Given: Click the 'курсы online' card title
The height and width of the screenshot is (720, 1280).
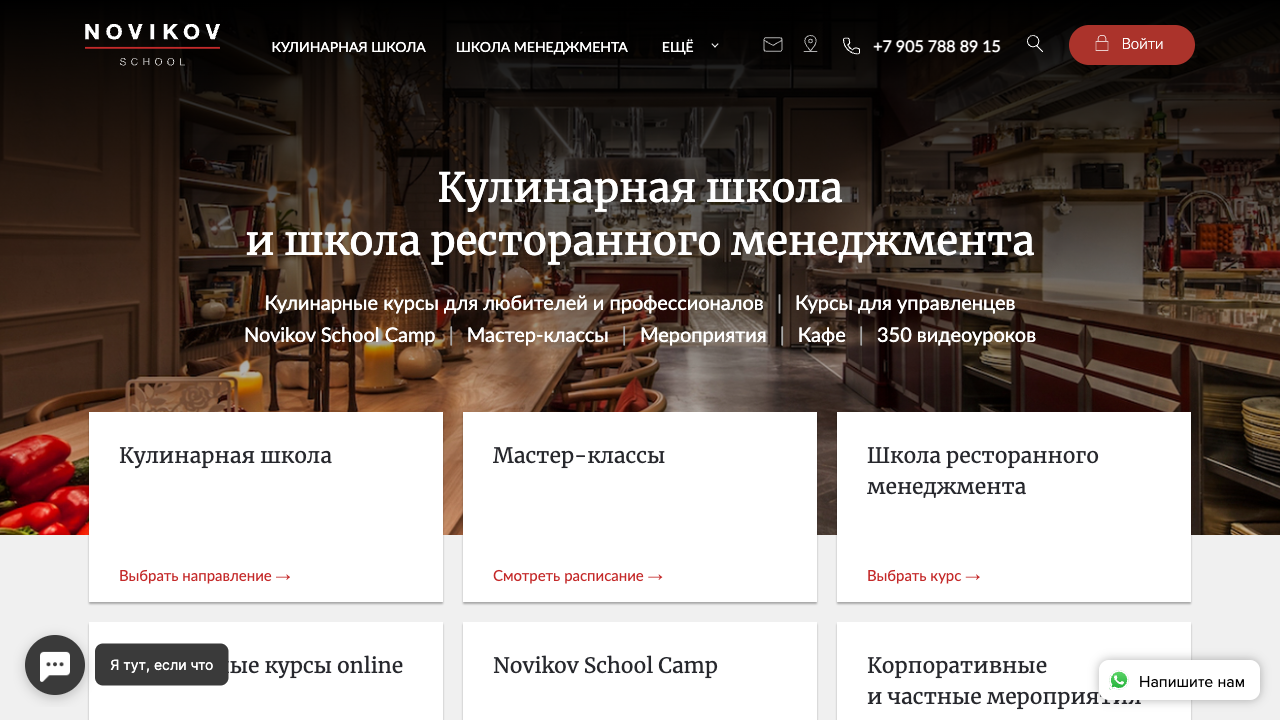Looking at the screenshot, I should tap(316, 665).
